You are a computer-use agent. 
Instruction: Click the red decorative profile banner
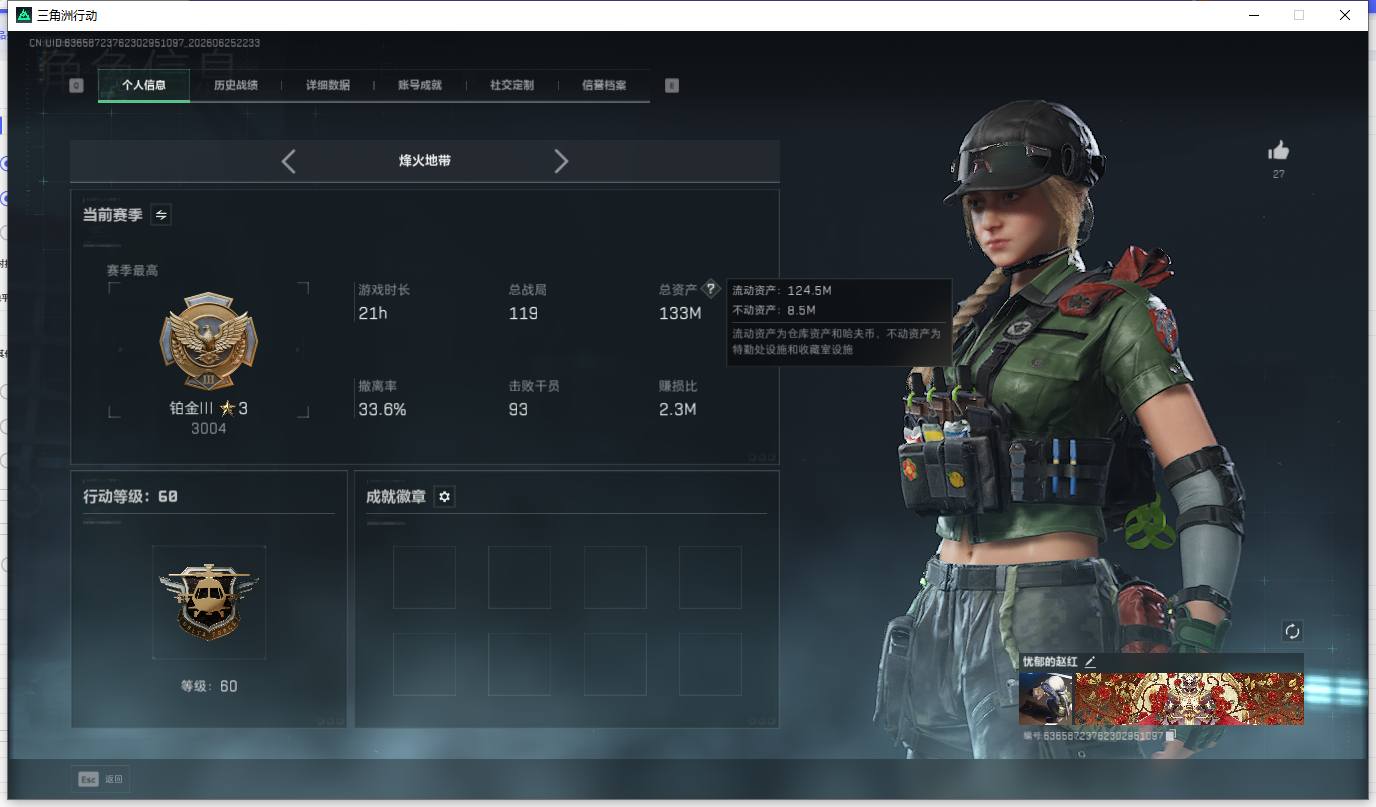tap(1189, 698)
